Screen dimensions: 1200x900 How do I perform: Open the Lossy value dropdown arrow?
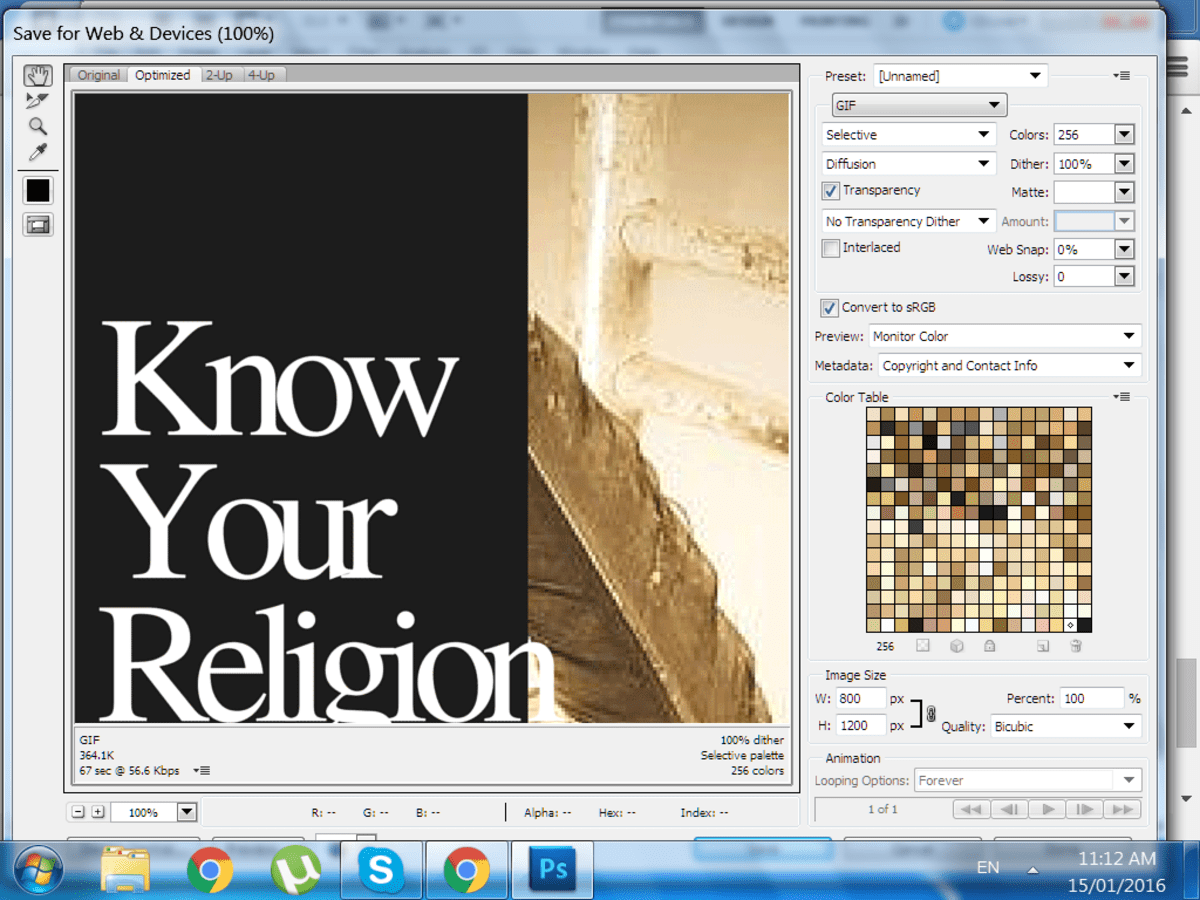coord(1124,277)
